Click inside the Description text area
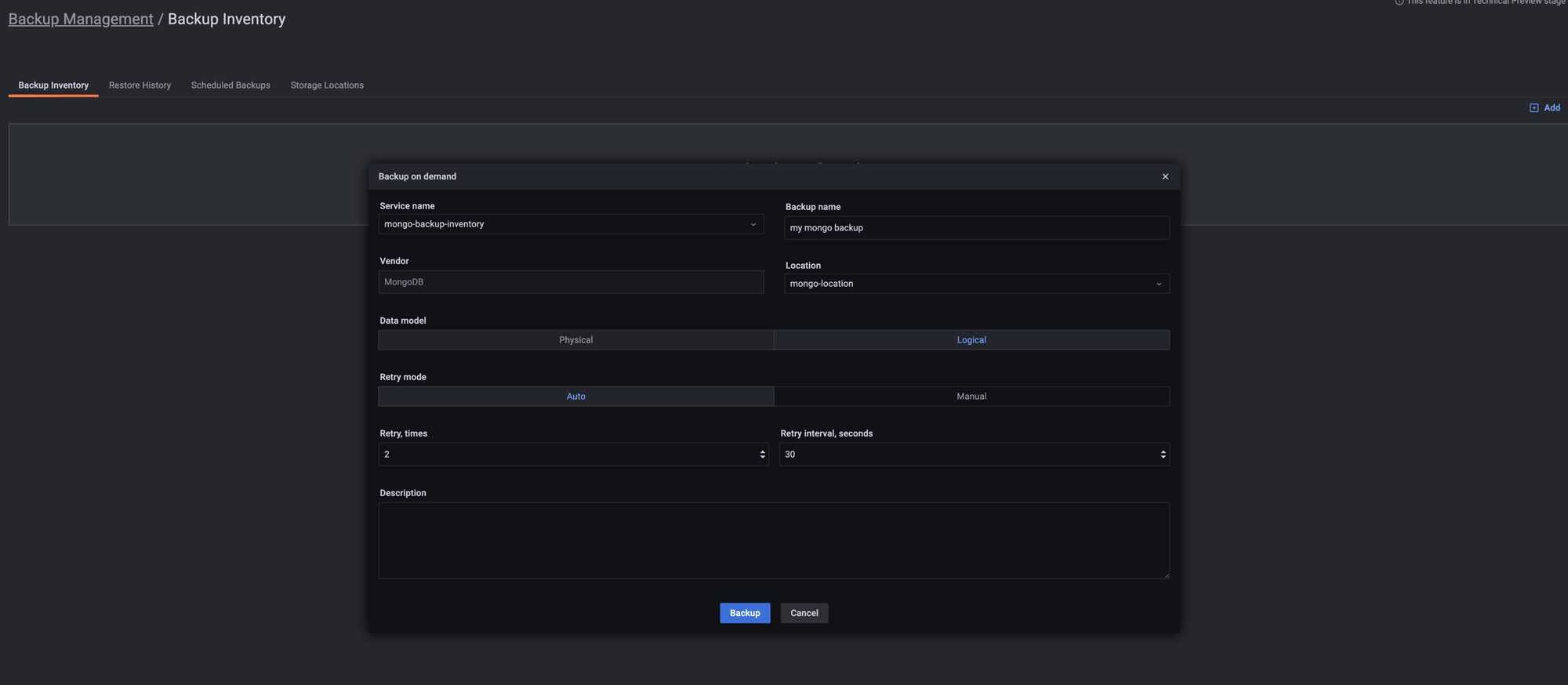1568x685 pixels. [773, 540]
